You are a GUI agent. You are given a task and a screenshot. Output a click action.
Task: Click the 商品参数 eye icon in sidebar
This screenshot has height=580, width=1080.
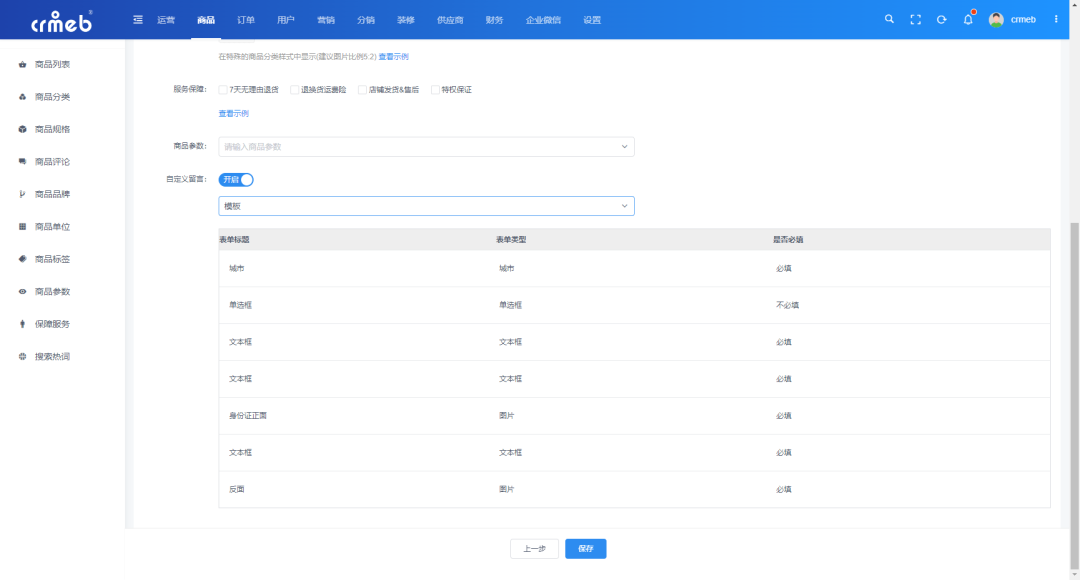tap(24, 291)
